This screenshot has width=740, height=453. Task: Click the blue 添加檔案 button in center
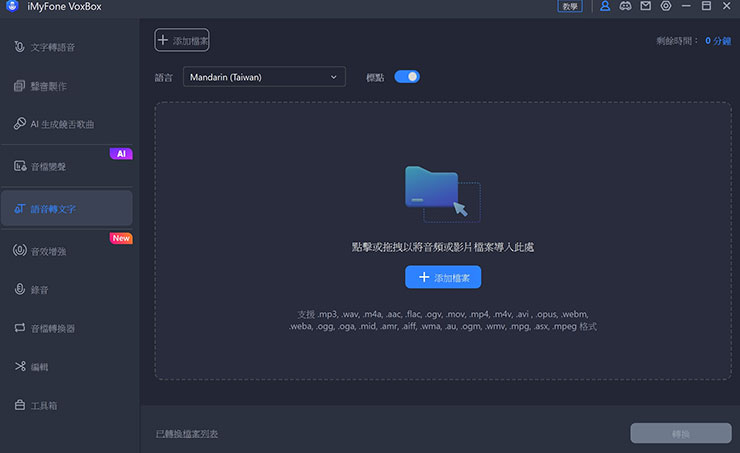coord(443,277)
